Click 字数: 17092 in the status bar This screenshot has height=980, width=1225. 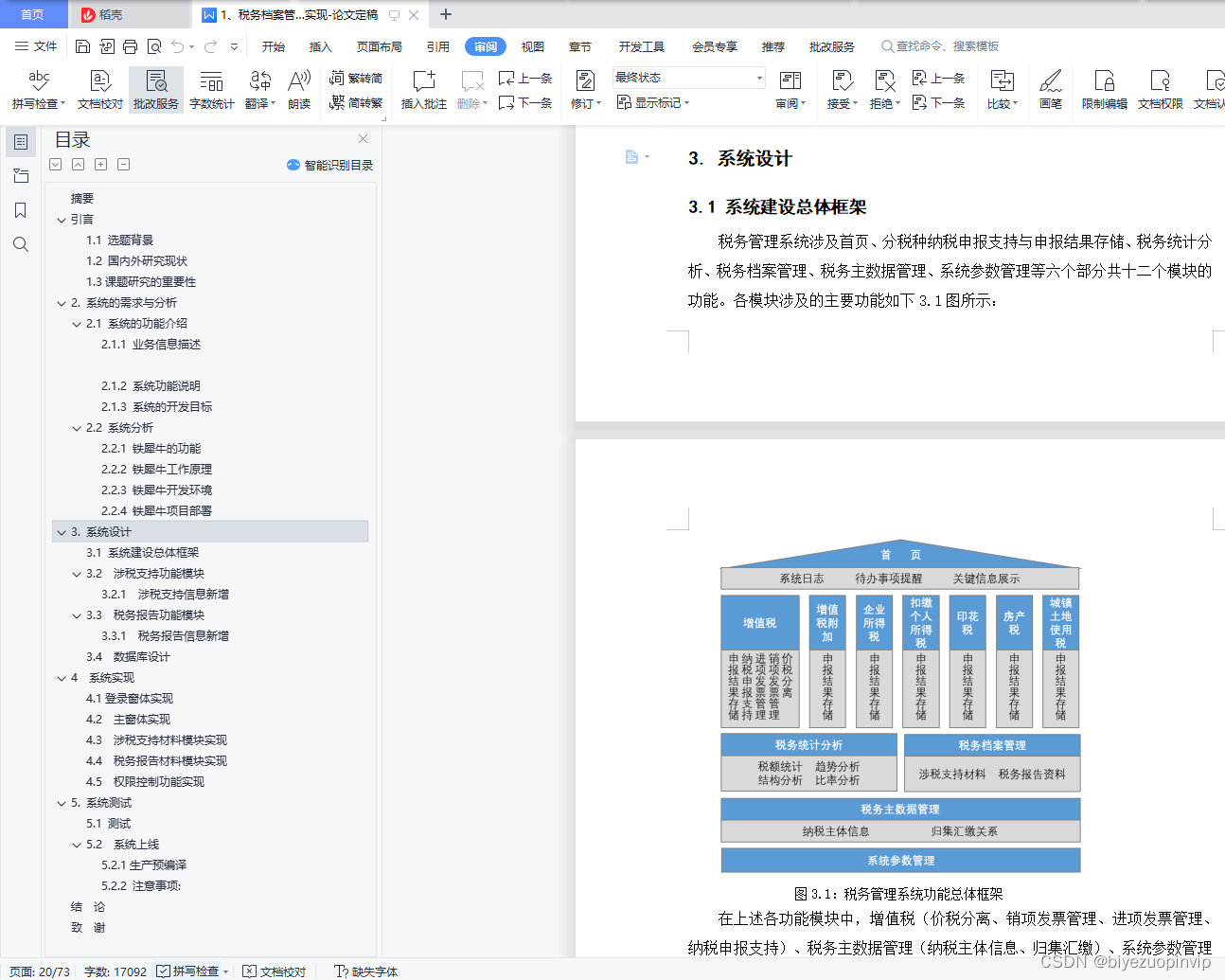click(115, 971)
